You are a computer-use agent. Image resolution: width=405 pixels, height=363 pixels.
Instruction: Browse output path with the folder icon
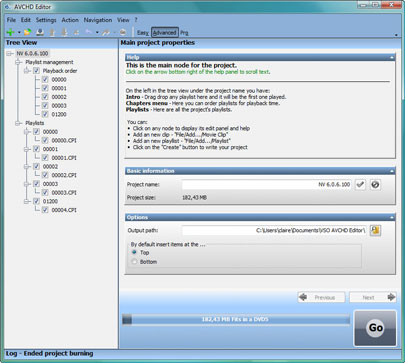pos(375,230)
